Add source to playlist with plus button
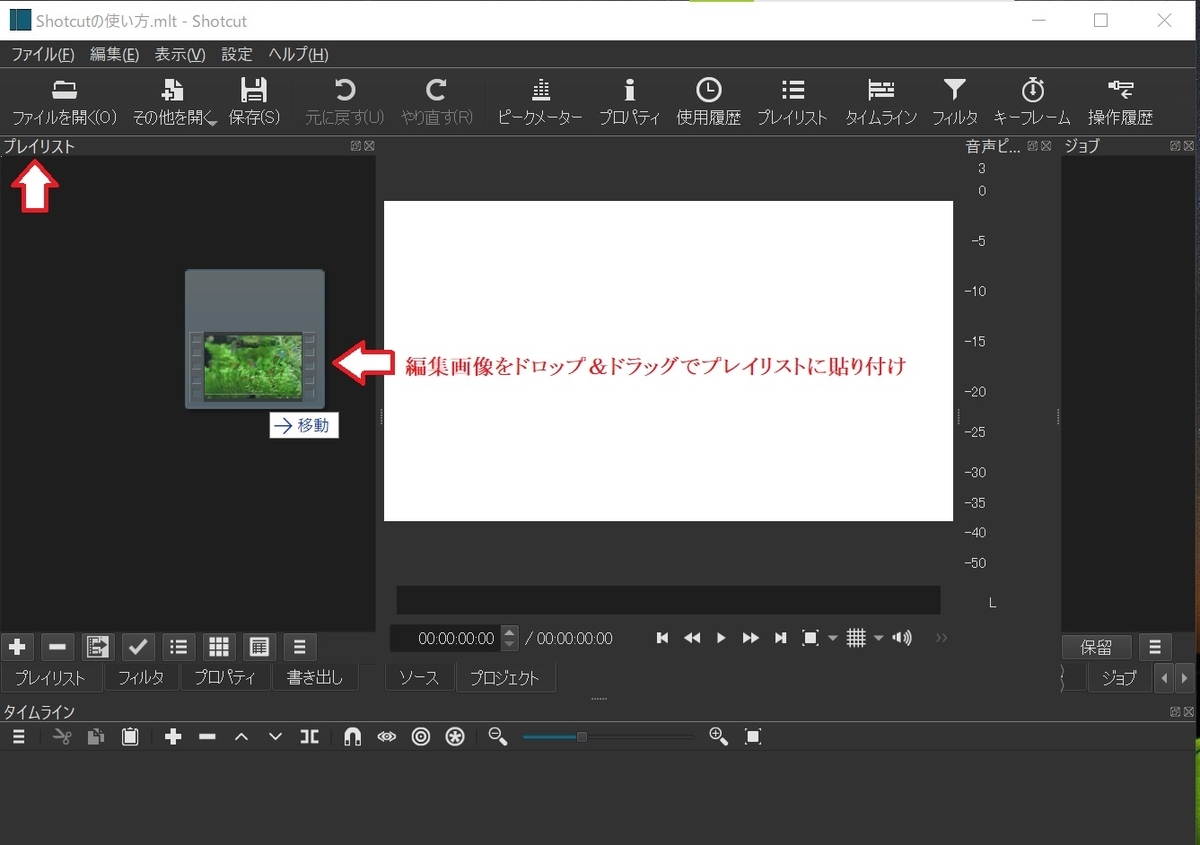Viewport: 1200px width, 845px height. pos(17,647)
